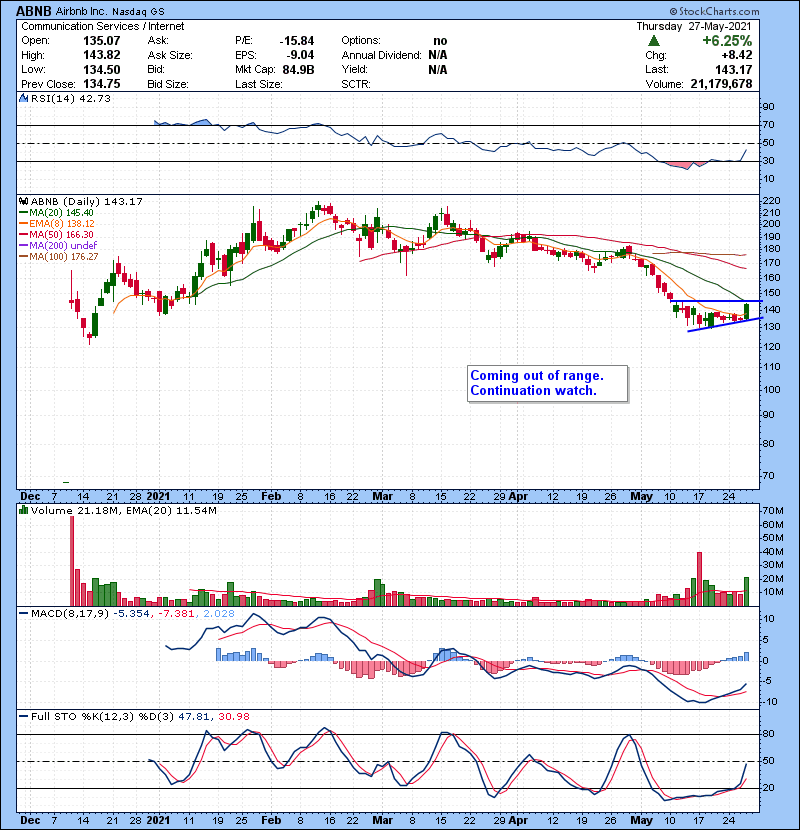
Task: Click the MACD(8,17,9) indicator label
Action: [69, 614]
